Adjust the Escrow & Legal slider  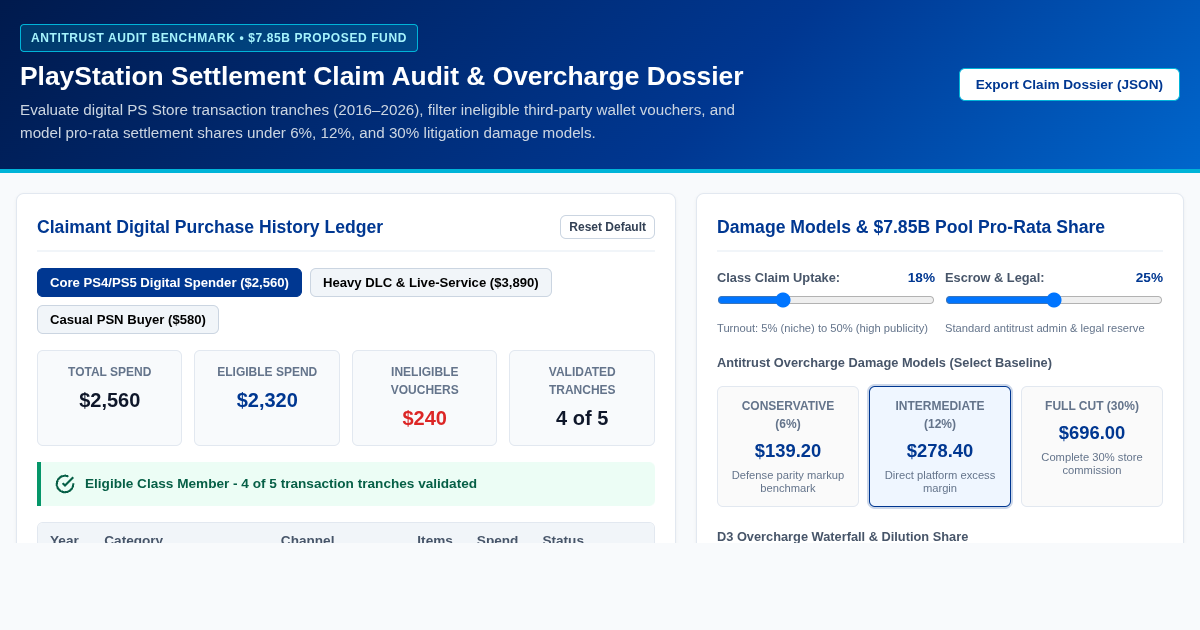[1054, 300]
